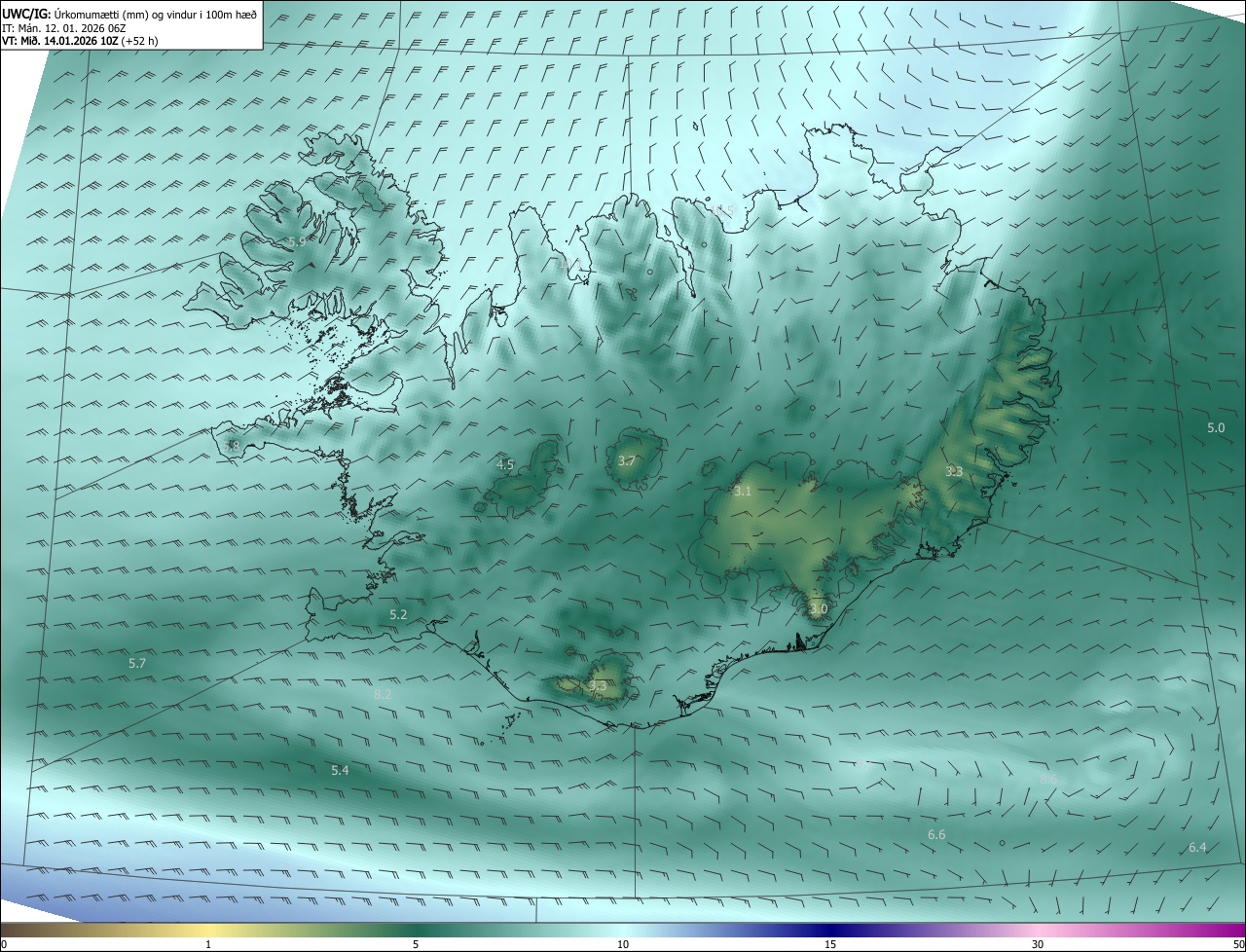Click the 5.7 value over the ocean

click(137, 663)
